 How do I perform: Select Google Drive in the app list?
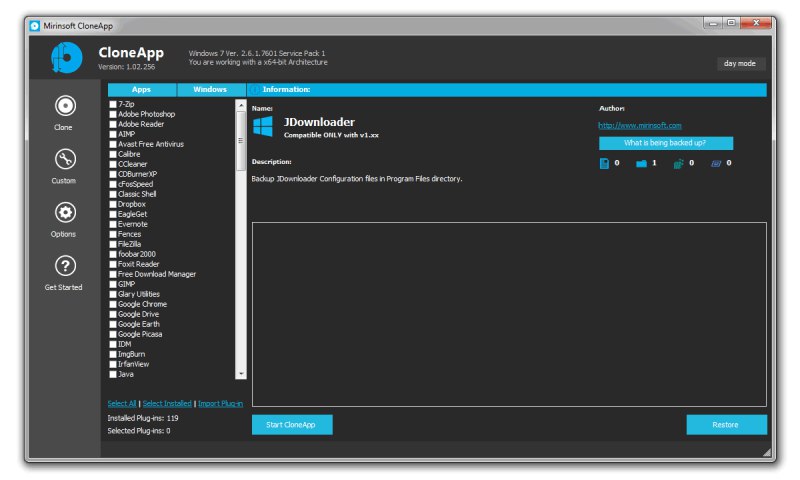point(139,314)
